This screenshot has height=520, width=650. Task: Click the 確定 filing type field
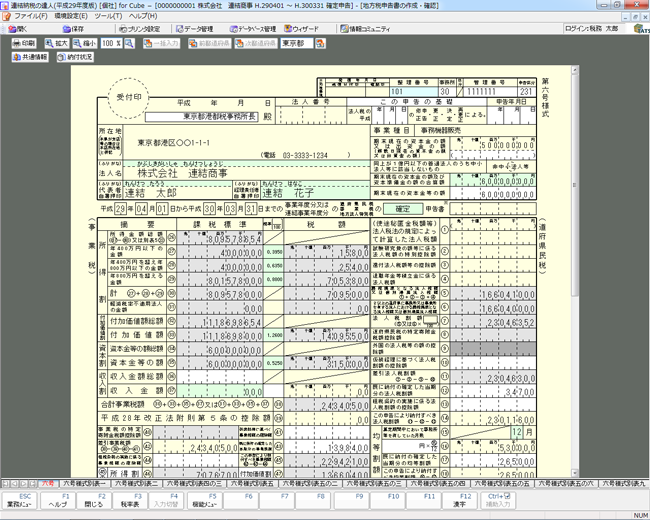point(403,209)
